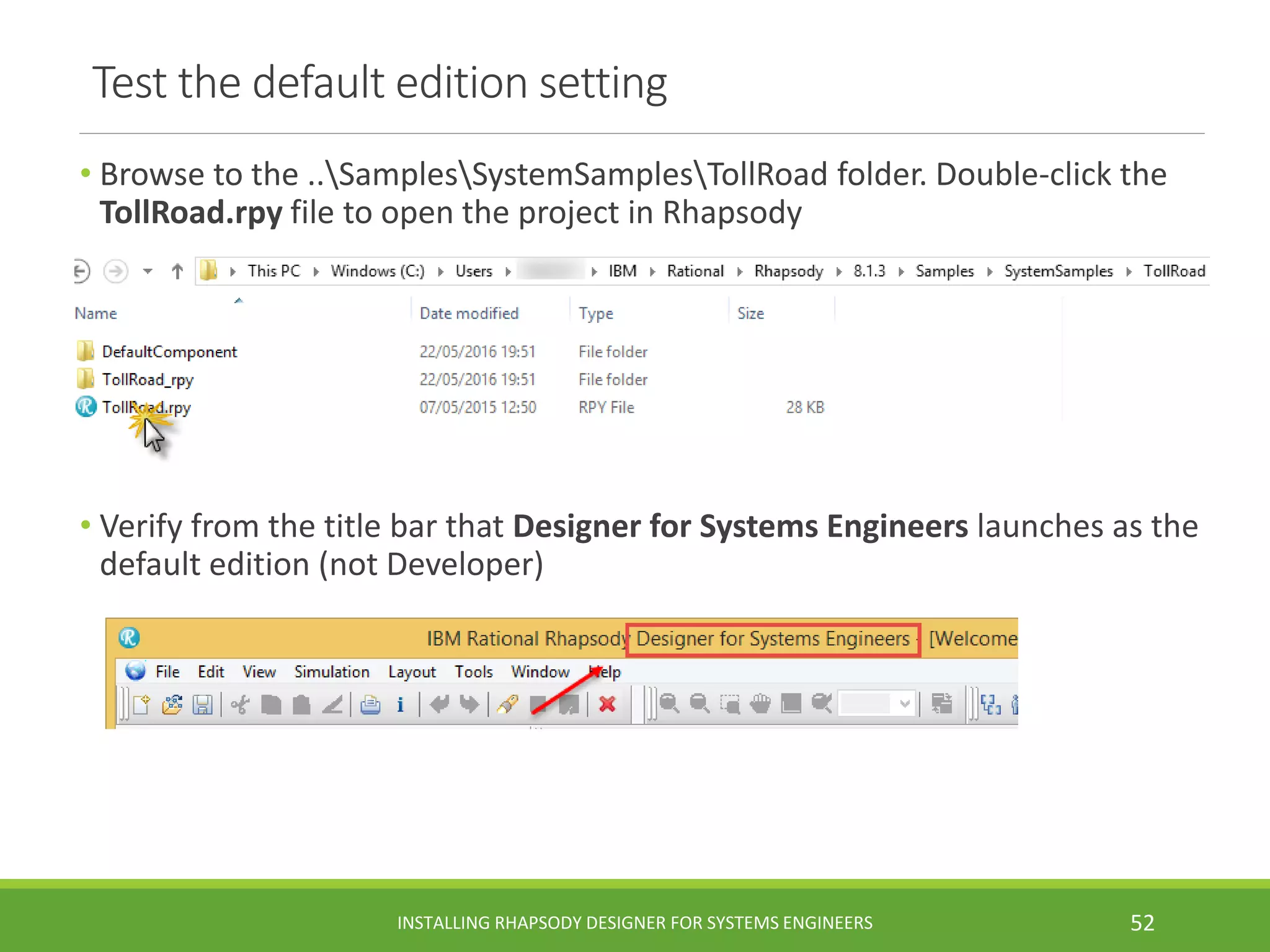Open the Layout menu
This screenshot has height=952, width=1270.
coord(412,672)
